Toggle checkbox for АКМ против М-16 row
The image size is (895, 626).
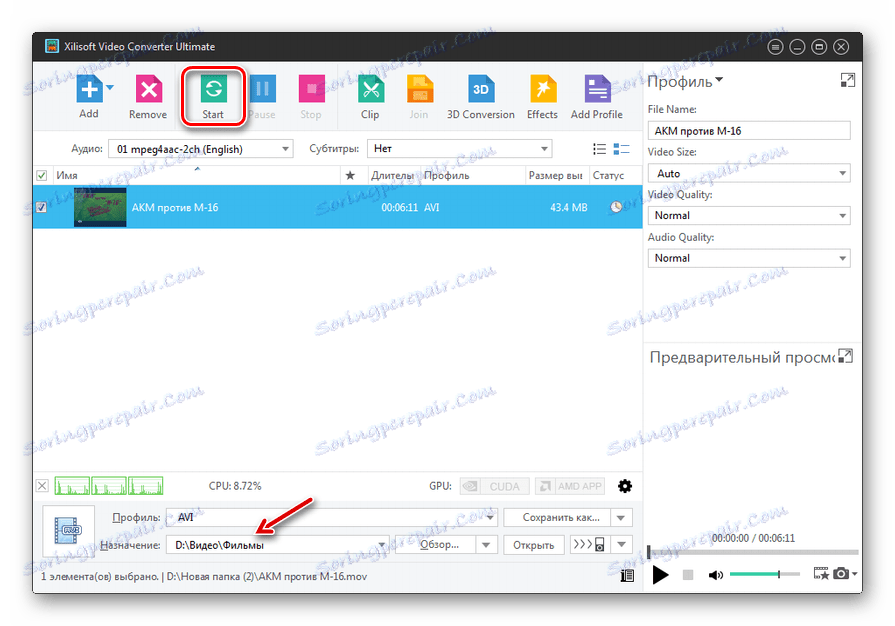(42, 207)
